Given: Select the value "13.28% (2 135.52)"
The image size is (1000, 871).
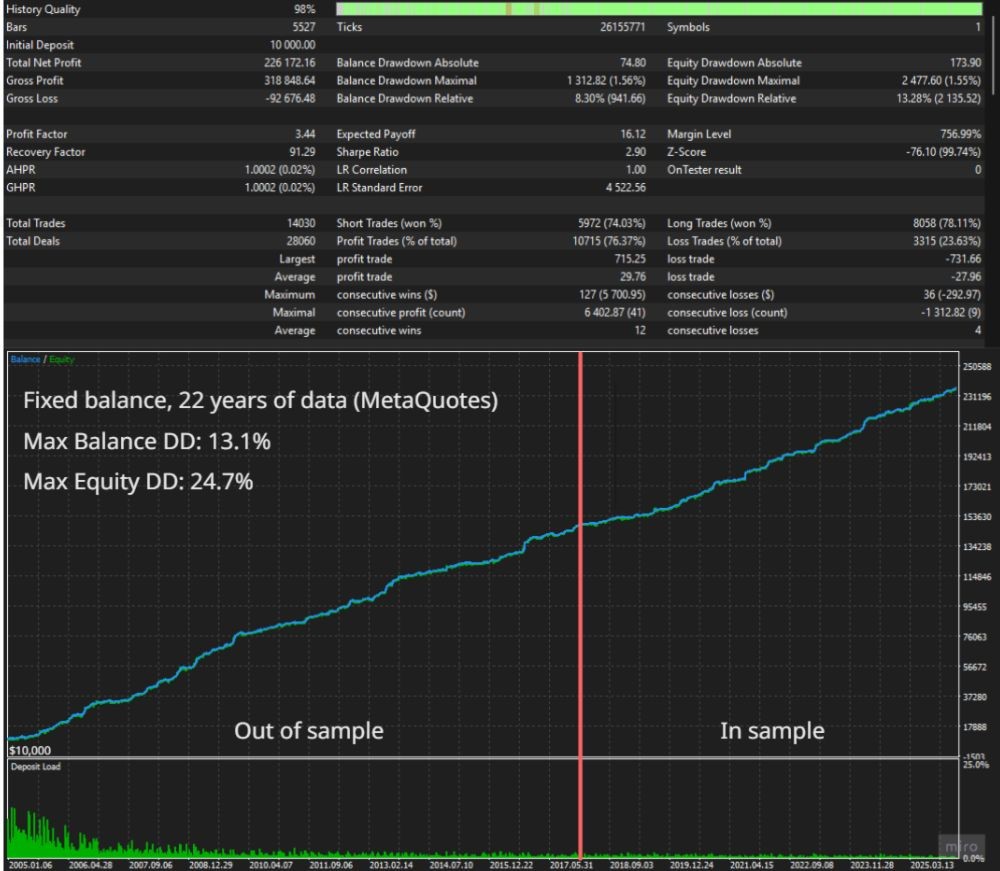Looking at the screenshot, I should point(939,98).
